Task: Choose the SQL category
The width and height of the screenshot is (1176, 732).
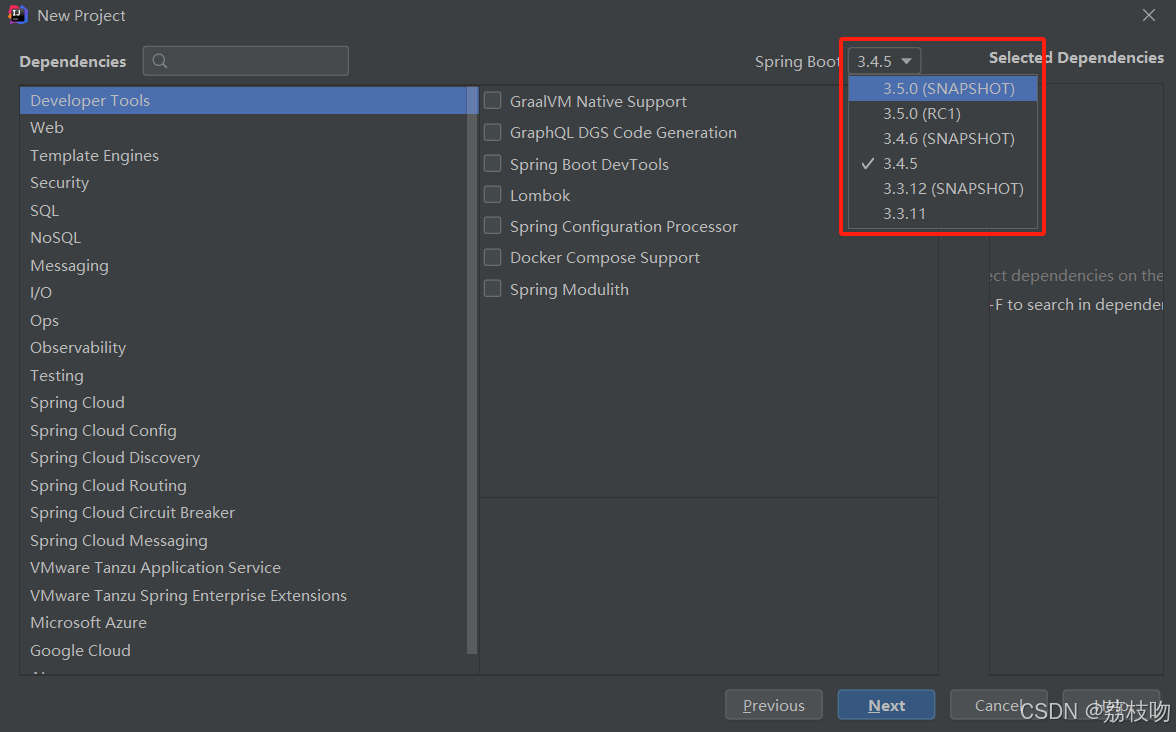Action: 244,211
